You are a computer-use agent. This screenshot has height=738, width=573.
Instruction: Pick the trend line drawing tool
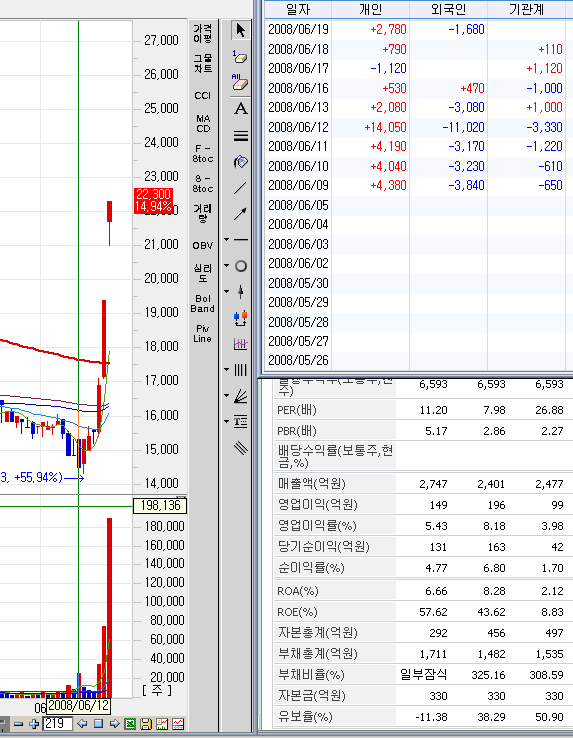241,188
